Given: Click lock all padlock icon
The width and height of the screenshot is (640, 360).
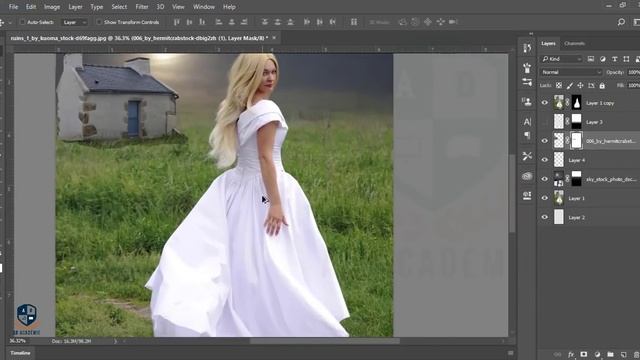Looking at the screenshot, I should click(602, 86).
